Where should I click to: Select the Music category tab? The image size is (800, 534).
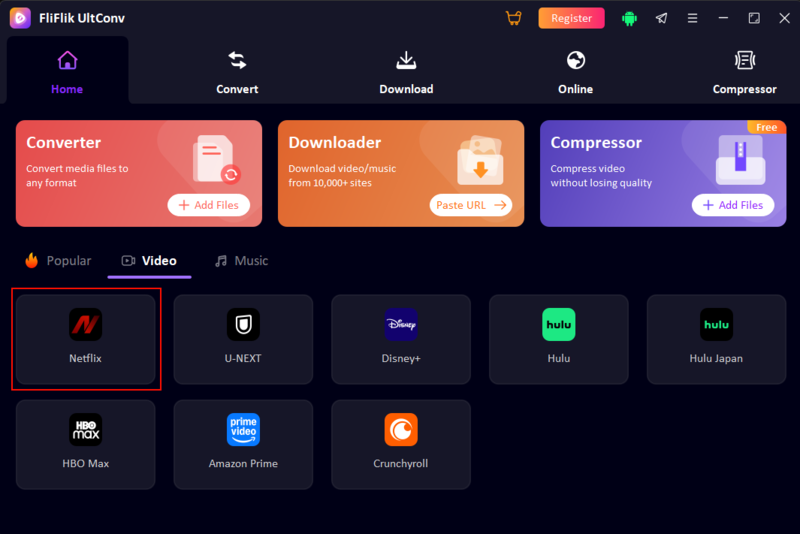[x=241, y=261]
